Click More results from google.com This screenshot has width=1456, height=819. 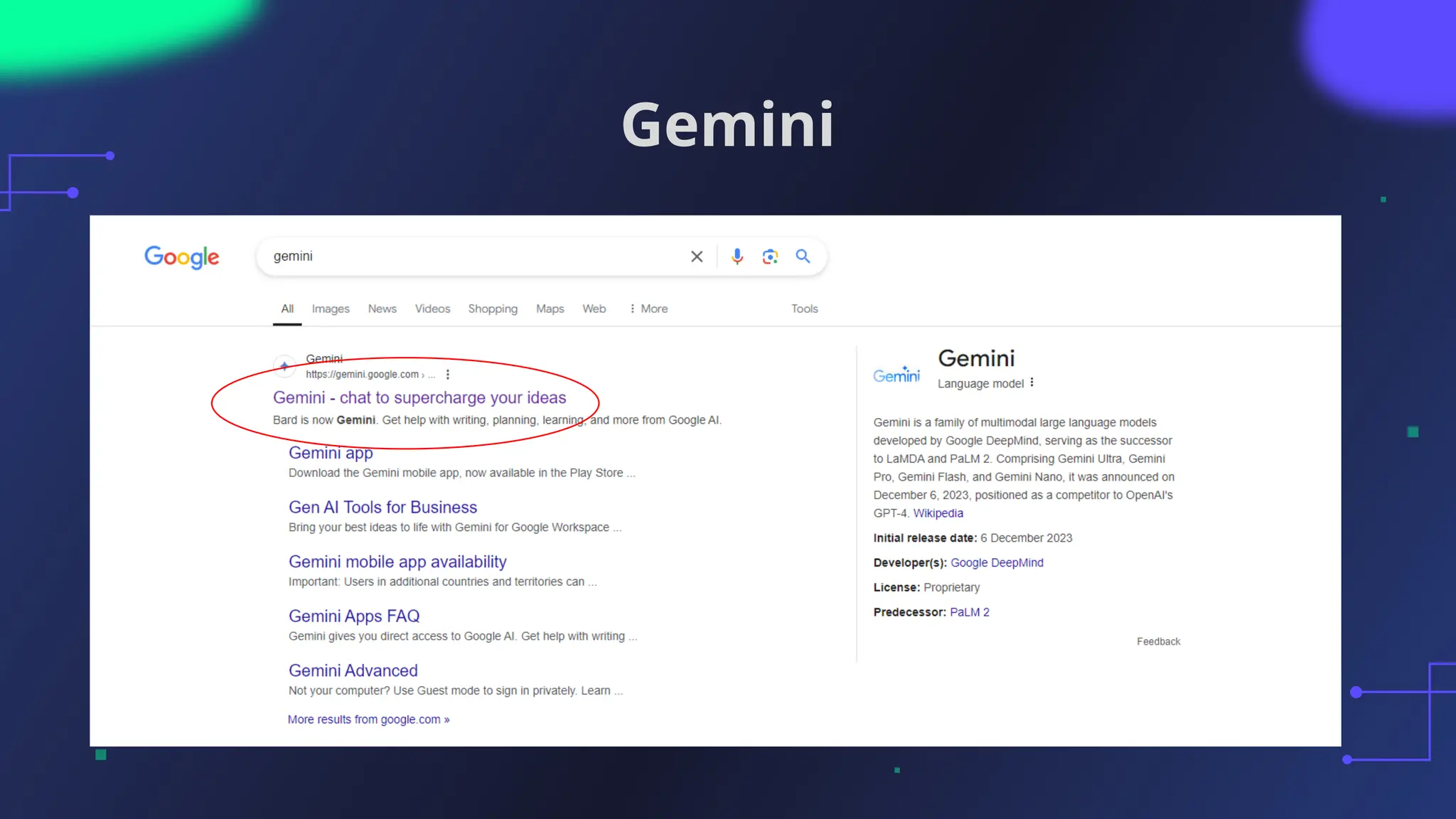368,719
